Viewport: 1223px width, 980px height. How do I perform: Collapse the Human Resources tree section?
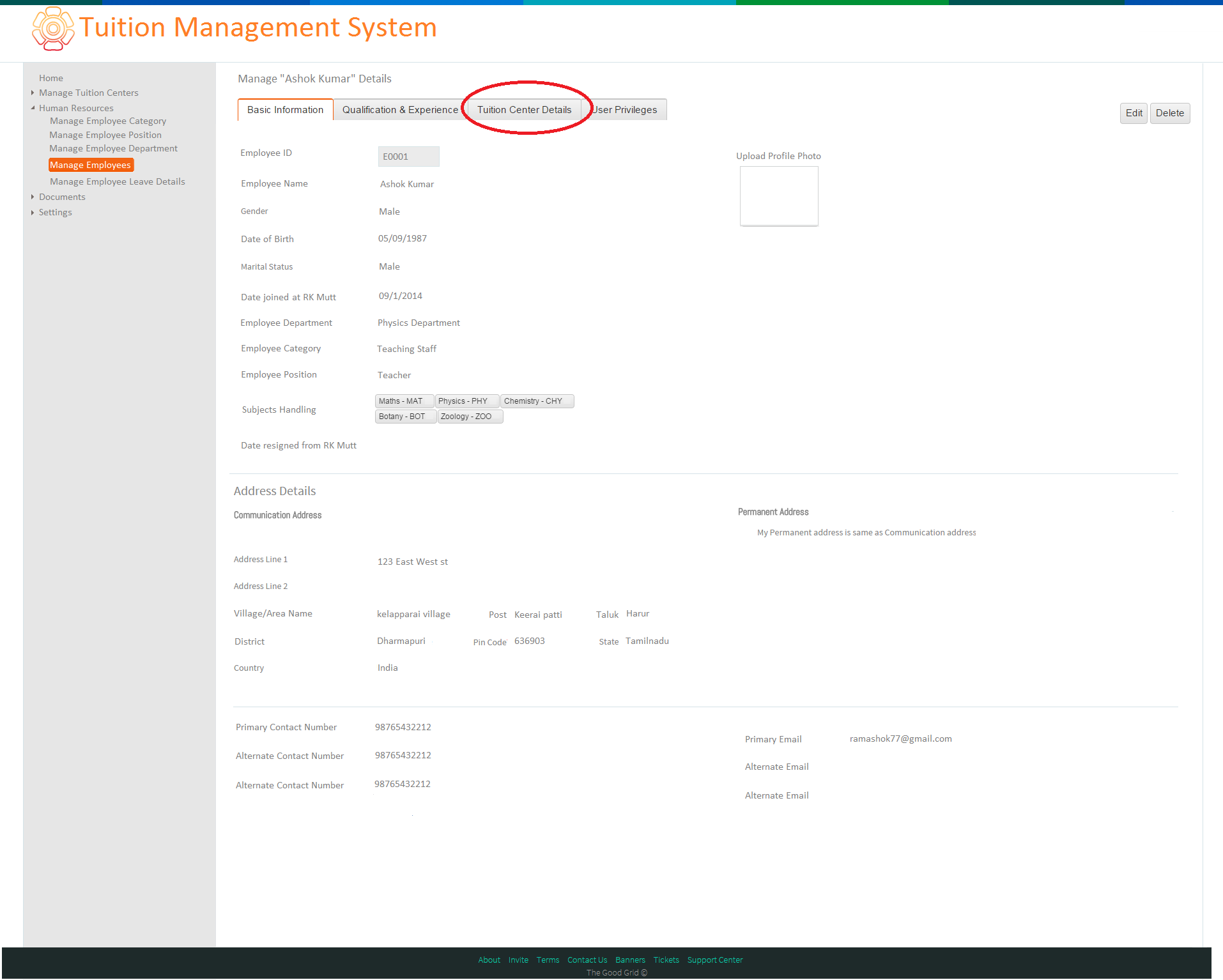tap(33, 108)
